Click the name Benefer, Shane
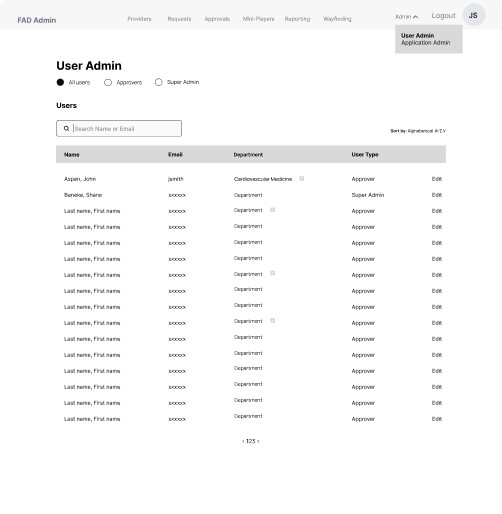This screenshot has width=502, height=514. [x=83, y=195]
